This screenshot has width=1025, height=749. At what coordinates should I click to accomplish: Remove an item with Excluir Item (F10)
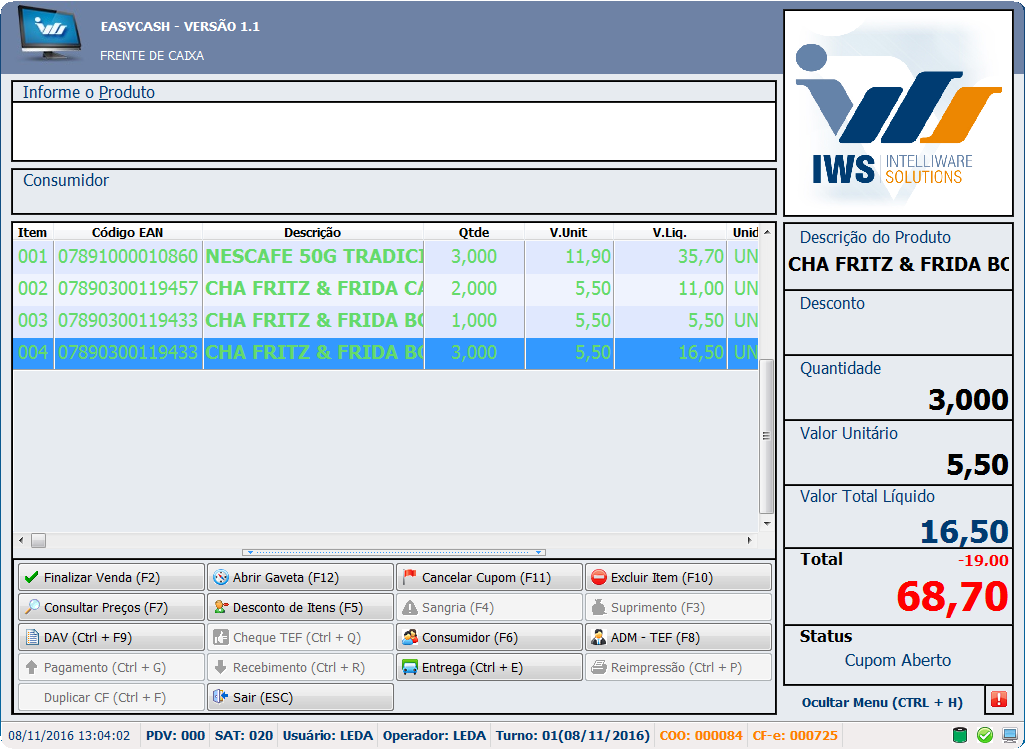coord(678,577)
